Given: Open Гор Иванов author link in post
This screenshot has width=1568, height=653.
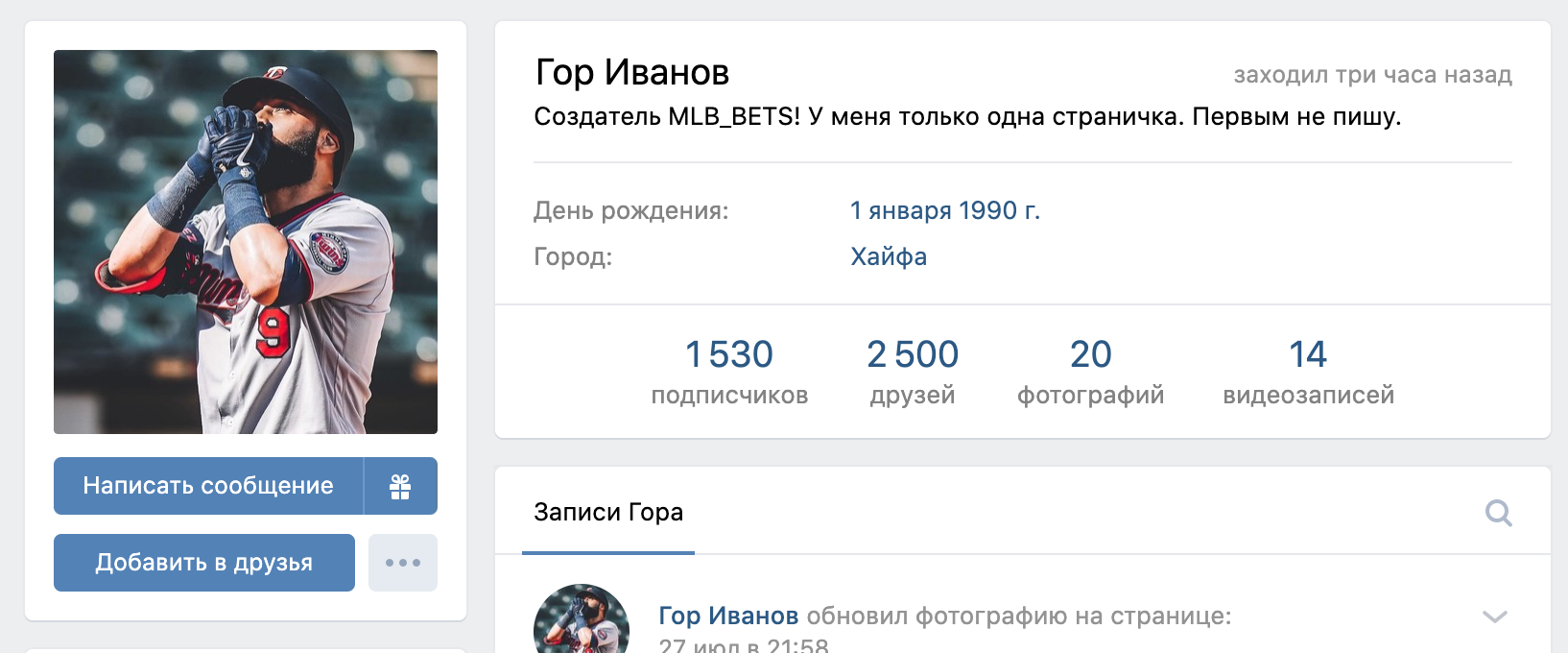Looking at the screenshot, I should pyautogui.click(x=728, y=616).
